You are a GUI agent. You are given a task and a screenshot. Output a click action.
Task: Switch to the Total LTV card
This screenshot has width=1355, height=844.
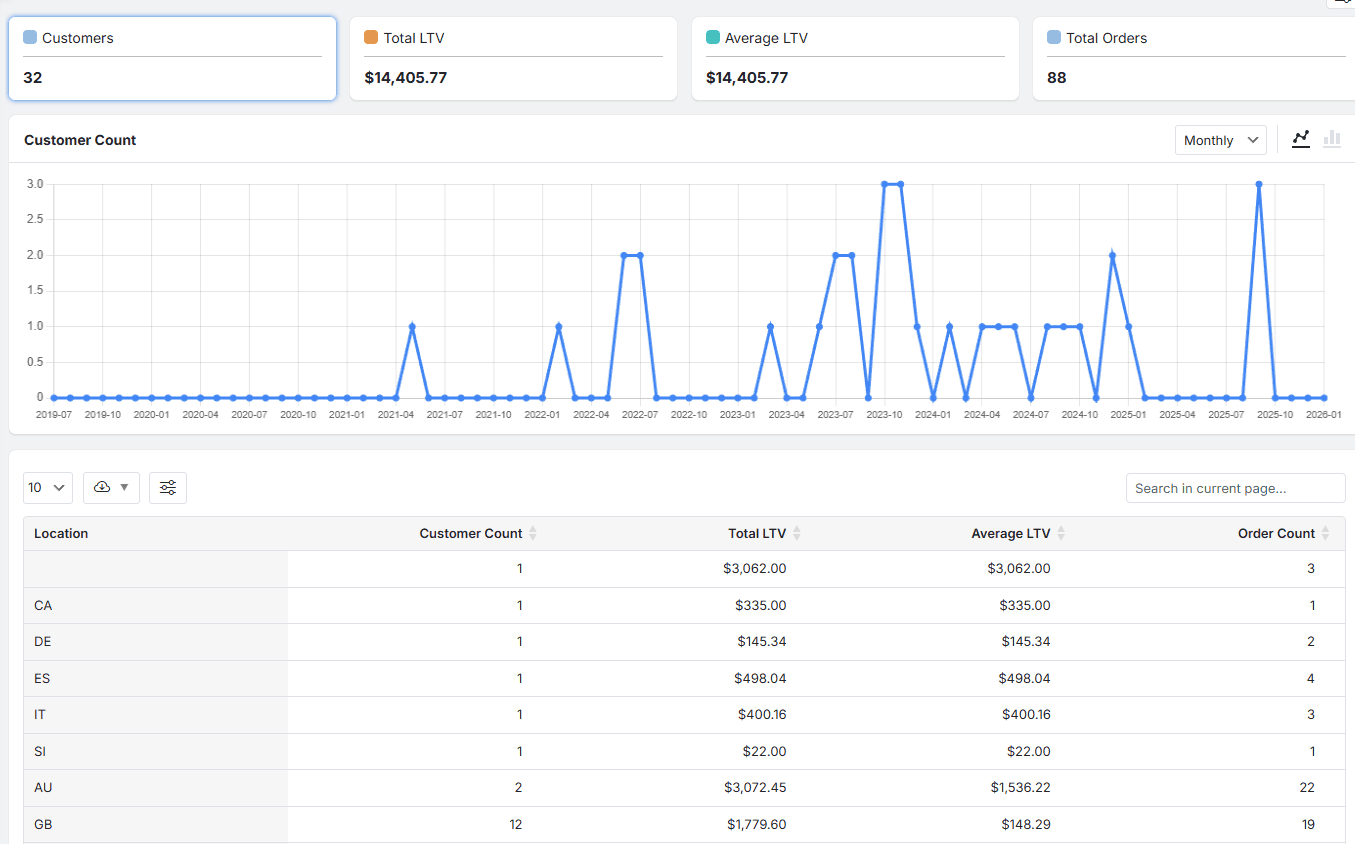(512, 58)
